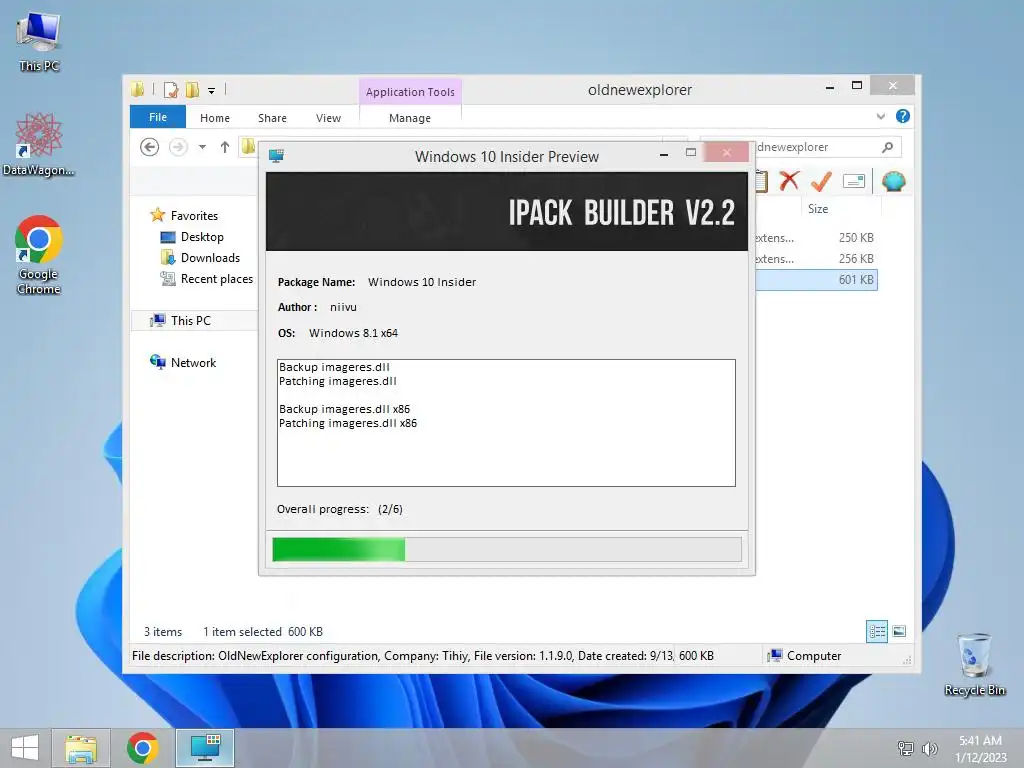Click the properties icon in quick access toolbar
The width and height of the screenshot is (1024, 768).
pos(170,89)
